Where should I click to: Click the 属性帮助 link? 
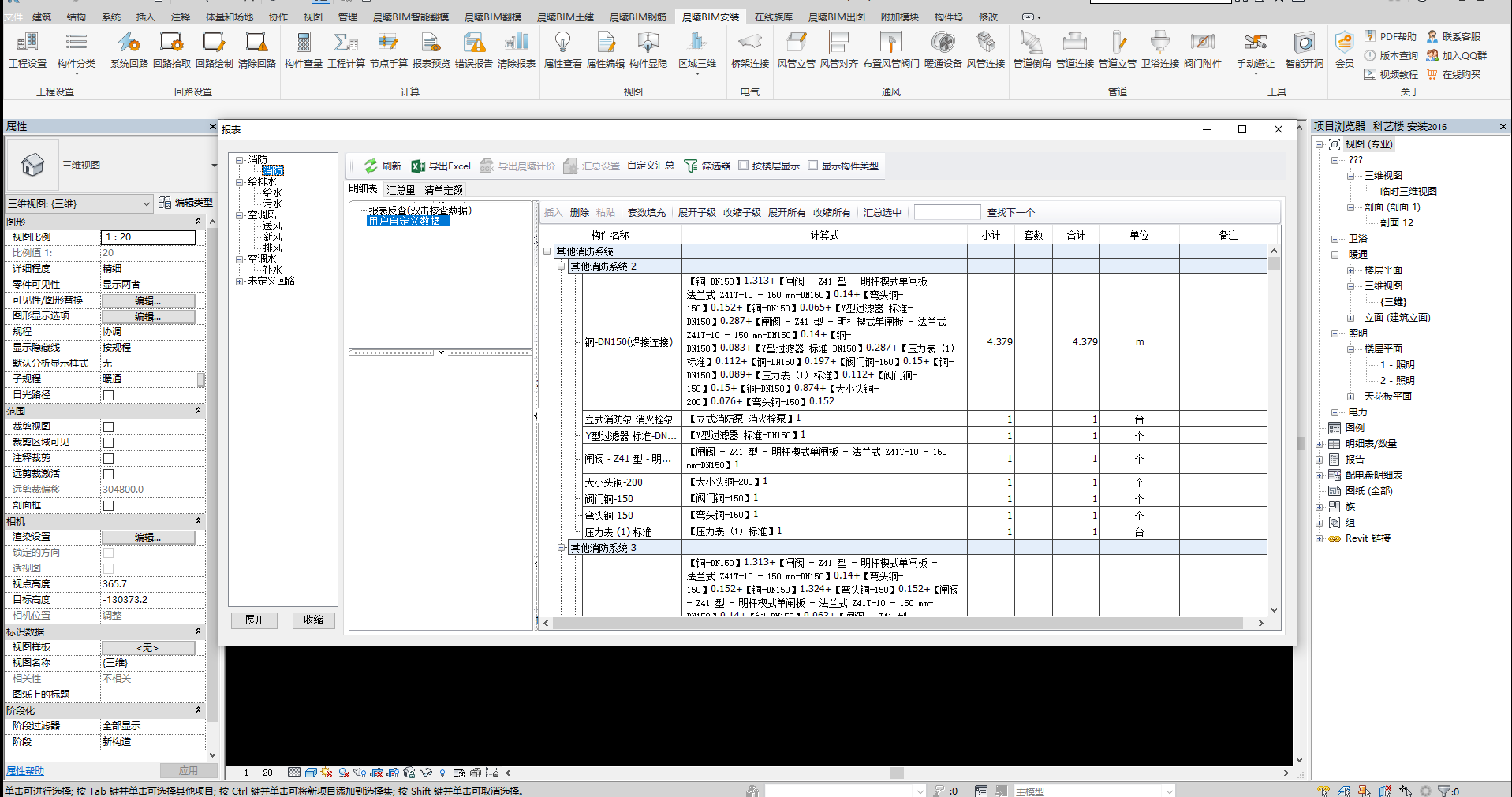point(25,771)
